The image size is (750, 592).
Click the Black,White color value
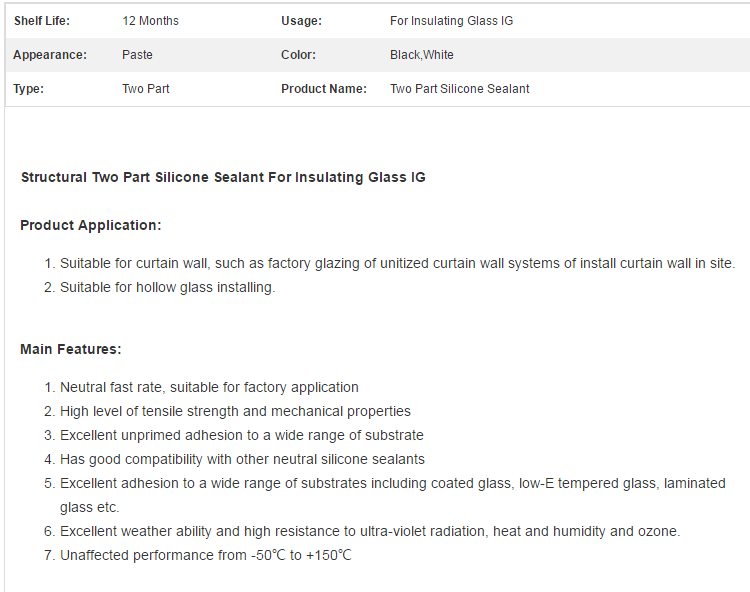422,55
